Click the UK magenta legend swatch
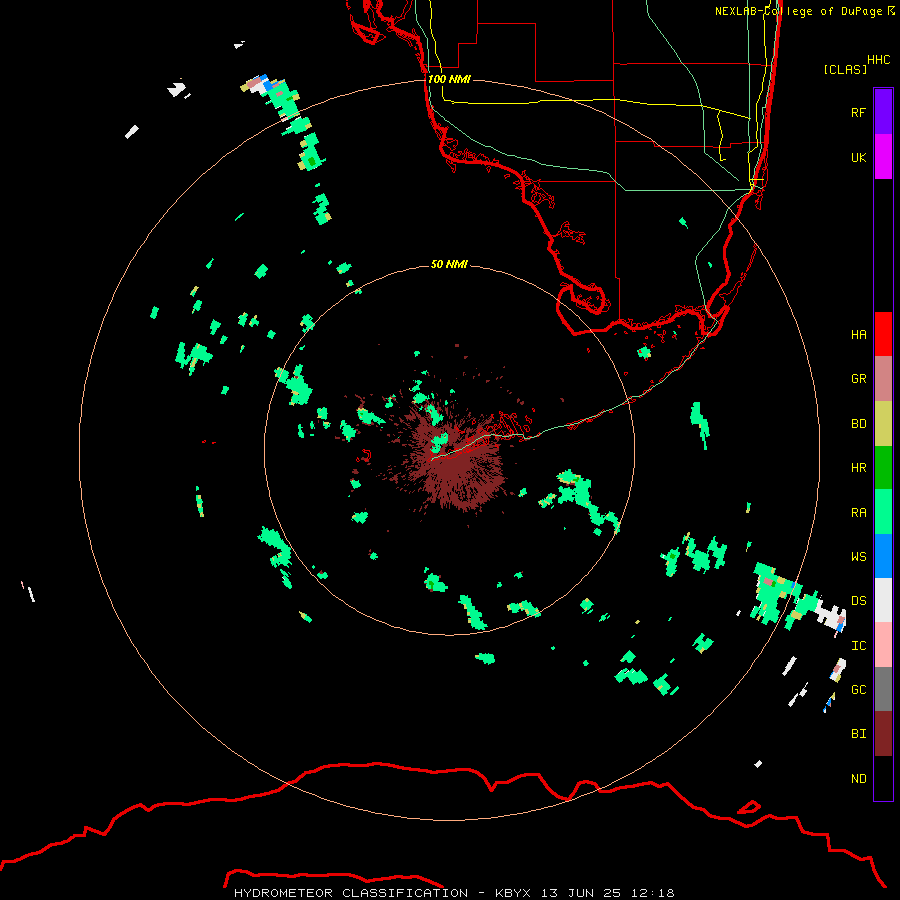The image size is (900, 900). click(x=883, y=156)
